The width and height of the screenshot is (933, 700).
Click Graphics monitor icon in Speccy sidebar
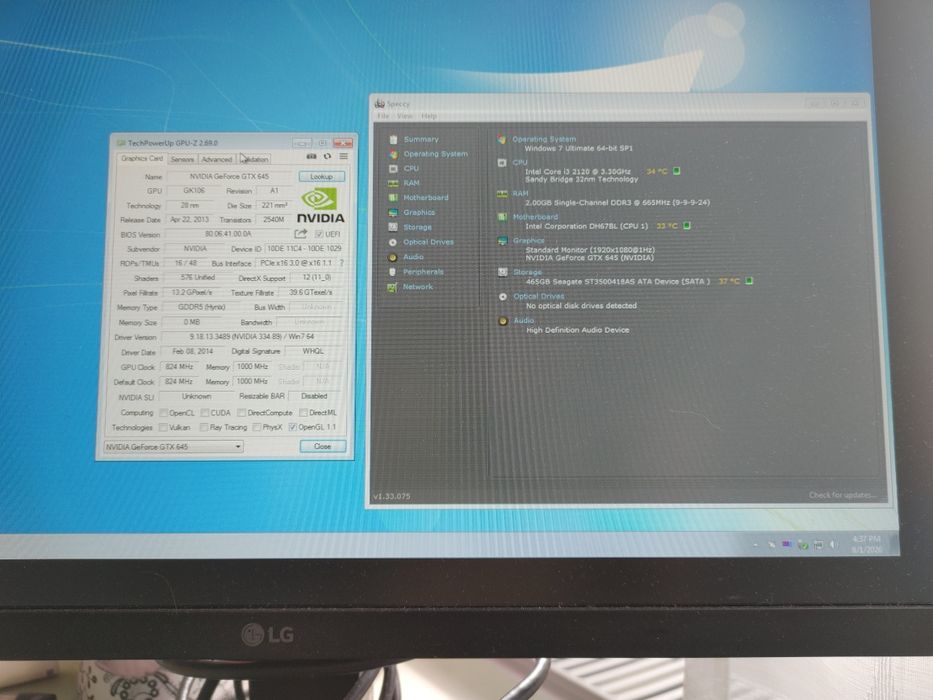point(393,212)
